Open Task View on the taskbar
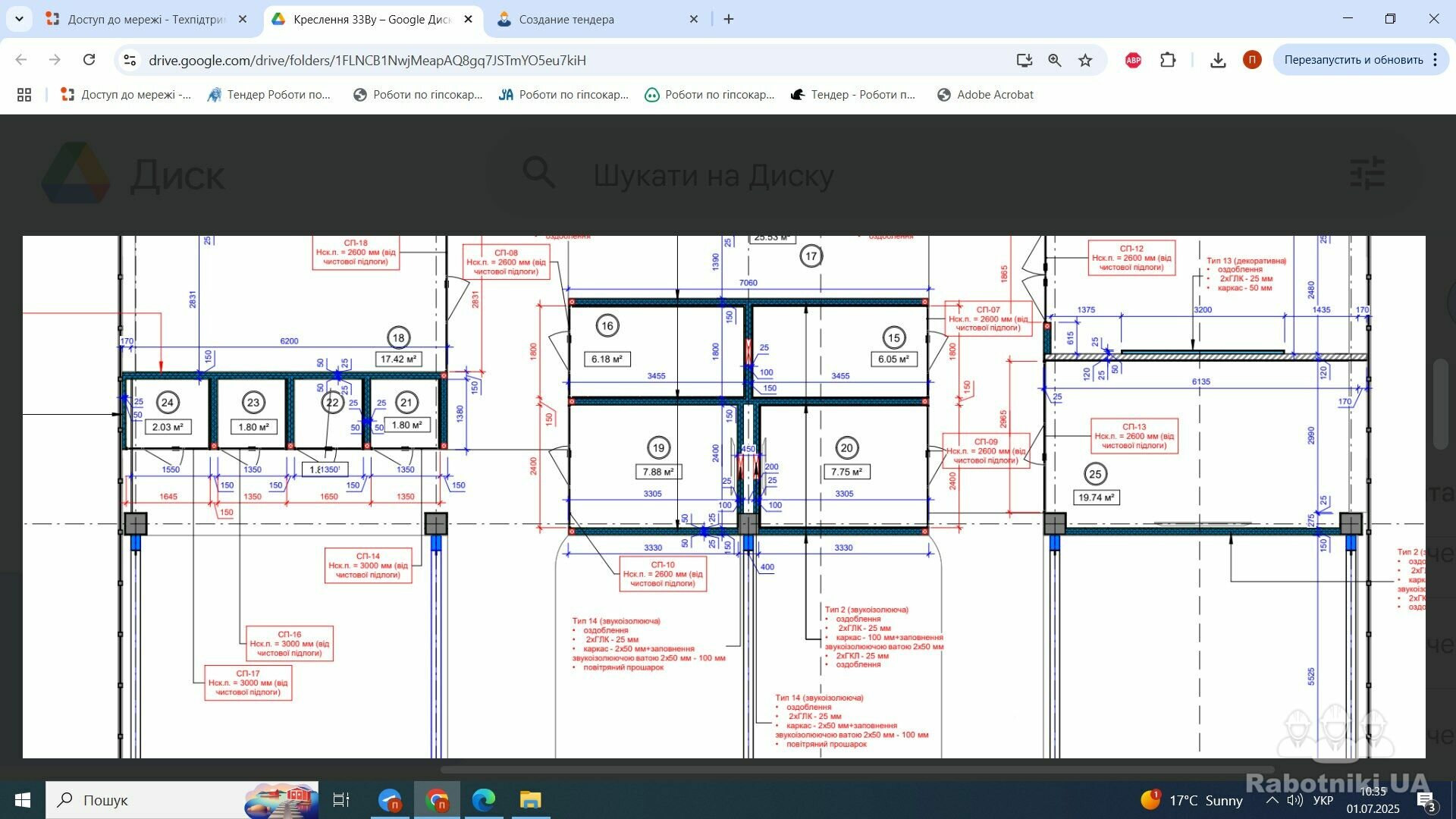The width and height of the screenshot is (1456, 819). click(341, 800)
